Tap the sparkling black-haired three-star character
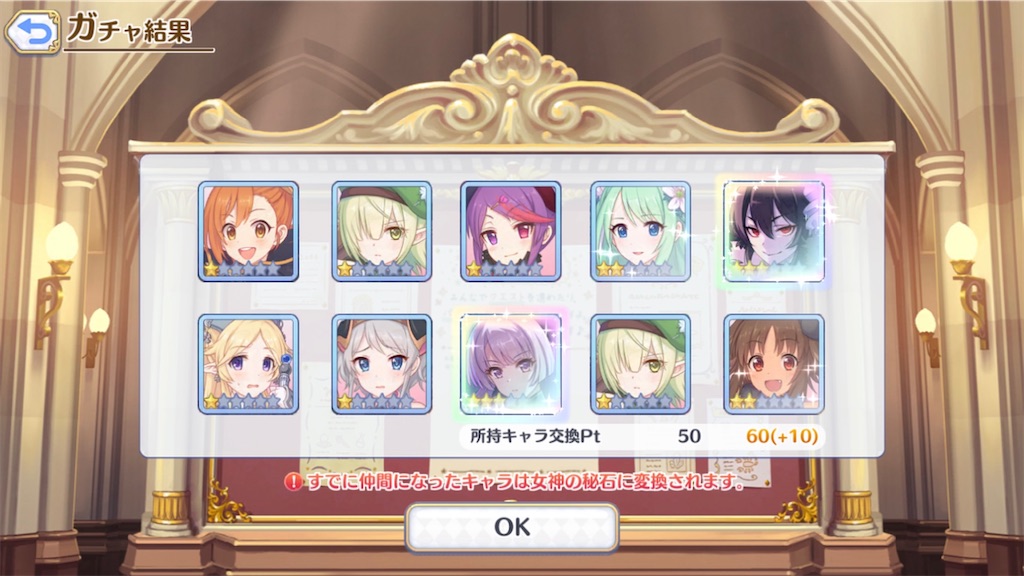 774,232
